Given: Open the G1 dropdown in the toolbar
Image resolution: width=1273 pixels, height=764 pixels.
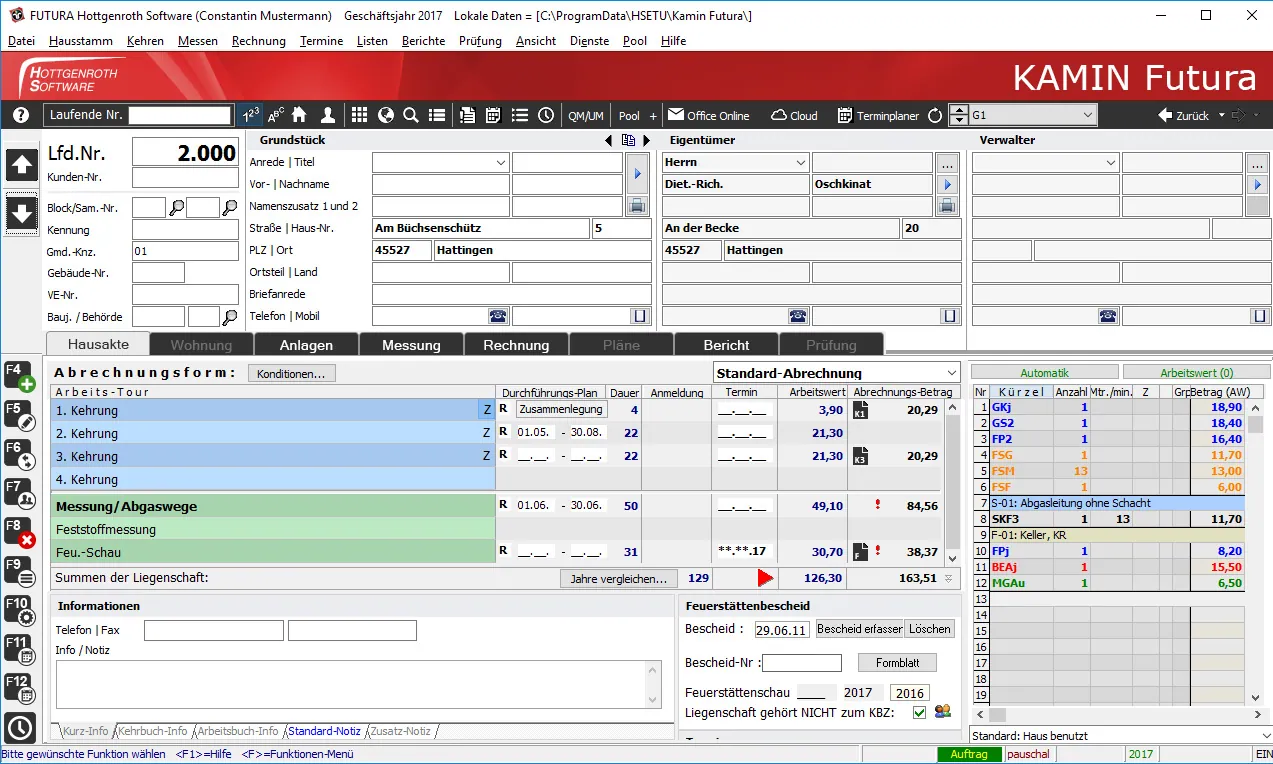Looking at the screenshot, I should click(1088, 115).
